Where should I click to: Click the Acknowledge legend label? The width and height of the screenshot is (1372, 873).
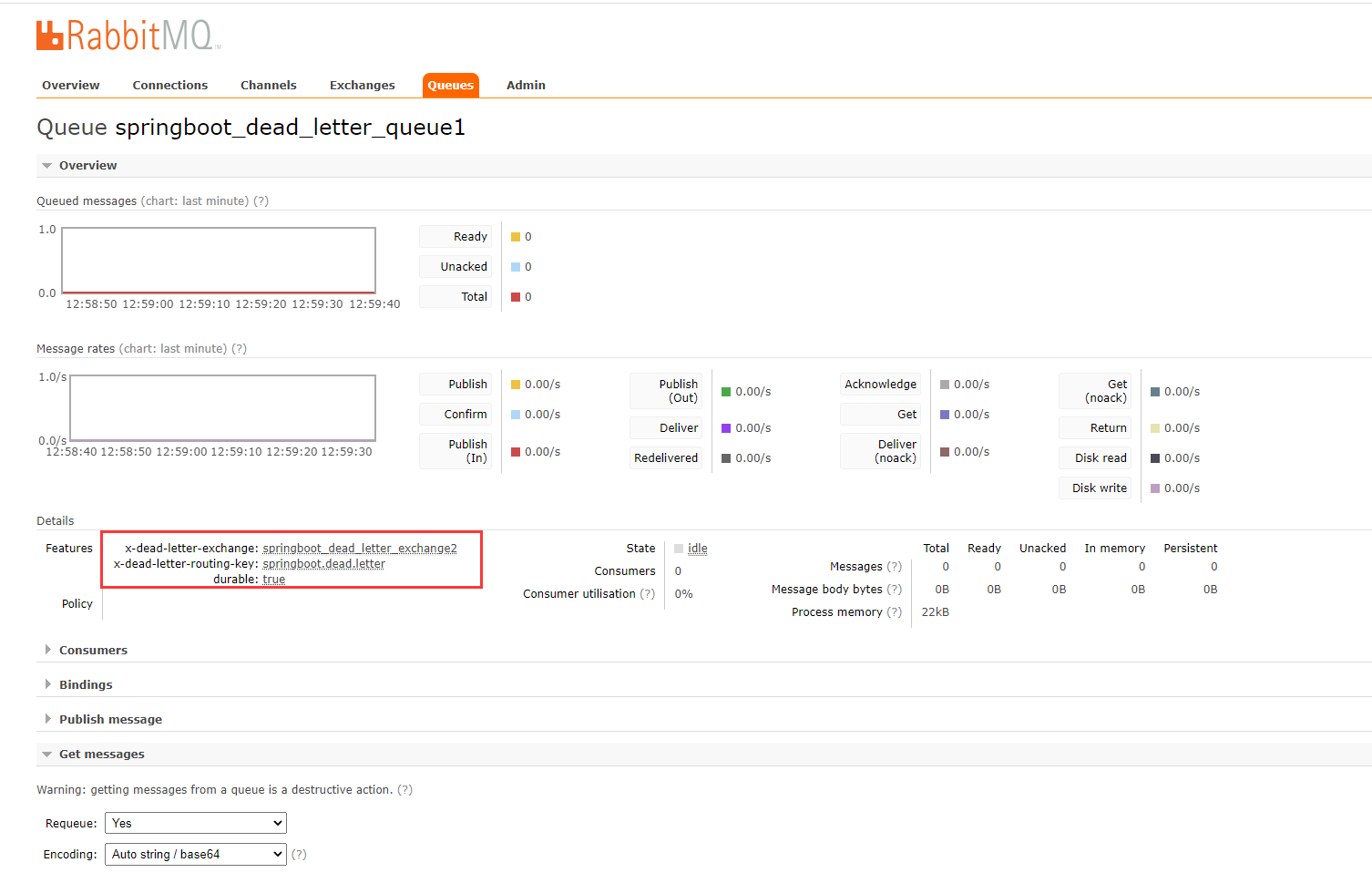click(x=880, y=384)
